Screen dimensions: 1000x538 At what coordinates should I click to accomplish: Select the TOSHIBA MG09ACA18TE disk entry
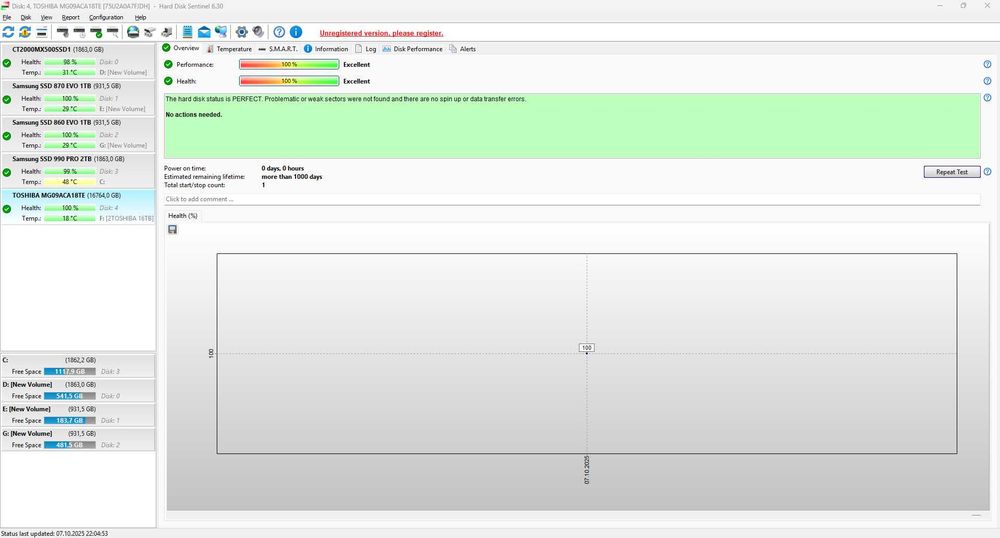78,207
